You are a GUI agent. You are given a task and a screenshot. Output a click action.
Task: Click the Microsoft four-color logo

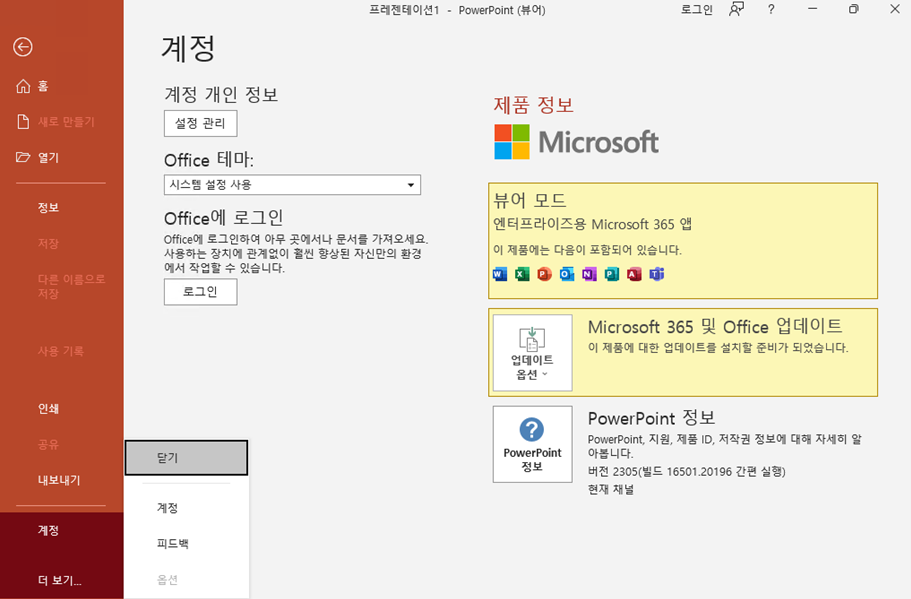tap(512, 142)
